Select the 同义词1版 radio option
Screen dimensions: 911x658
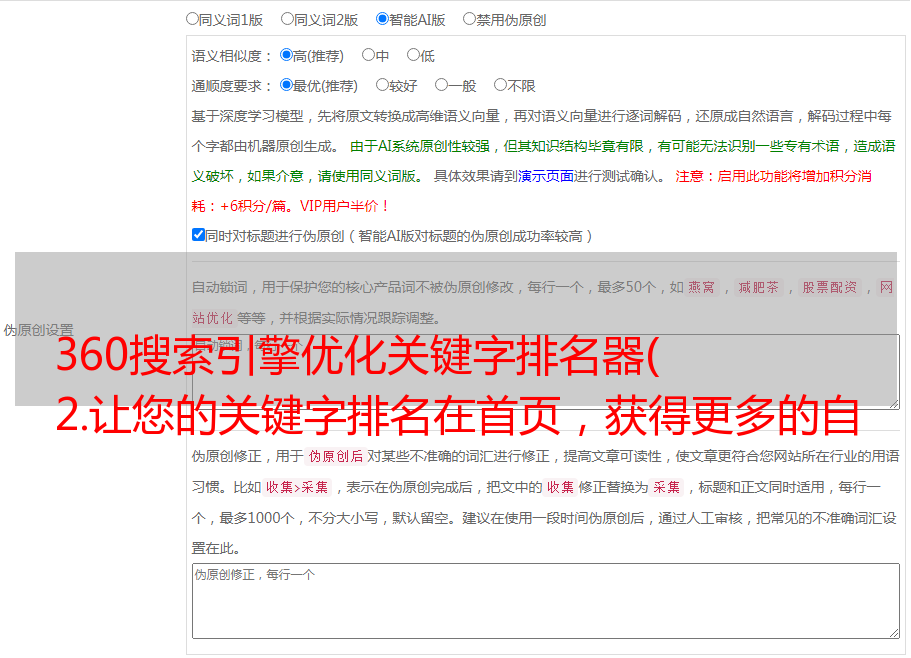point(192,19)
